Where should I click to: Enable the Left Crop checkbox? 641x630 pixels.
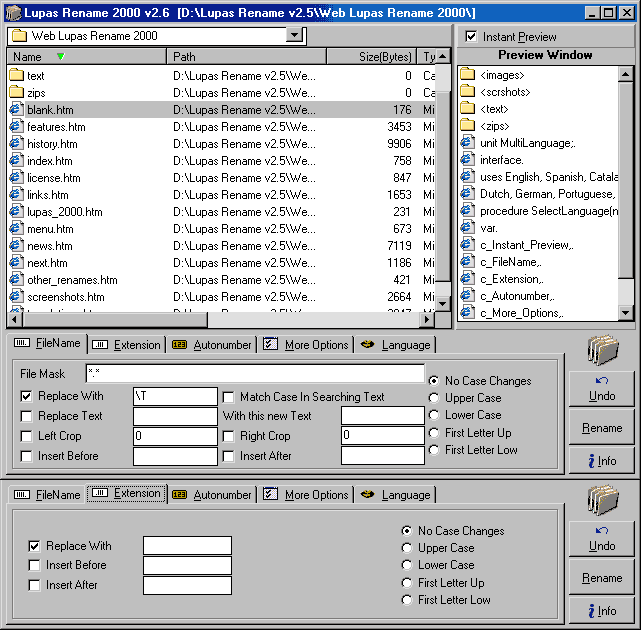(x=27, y=436)
